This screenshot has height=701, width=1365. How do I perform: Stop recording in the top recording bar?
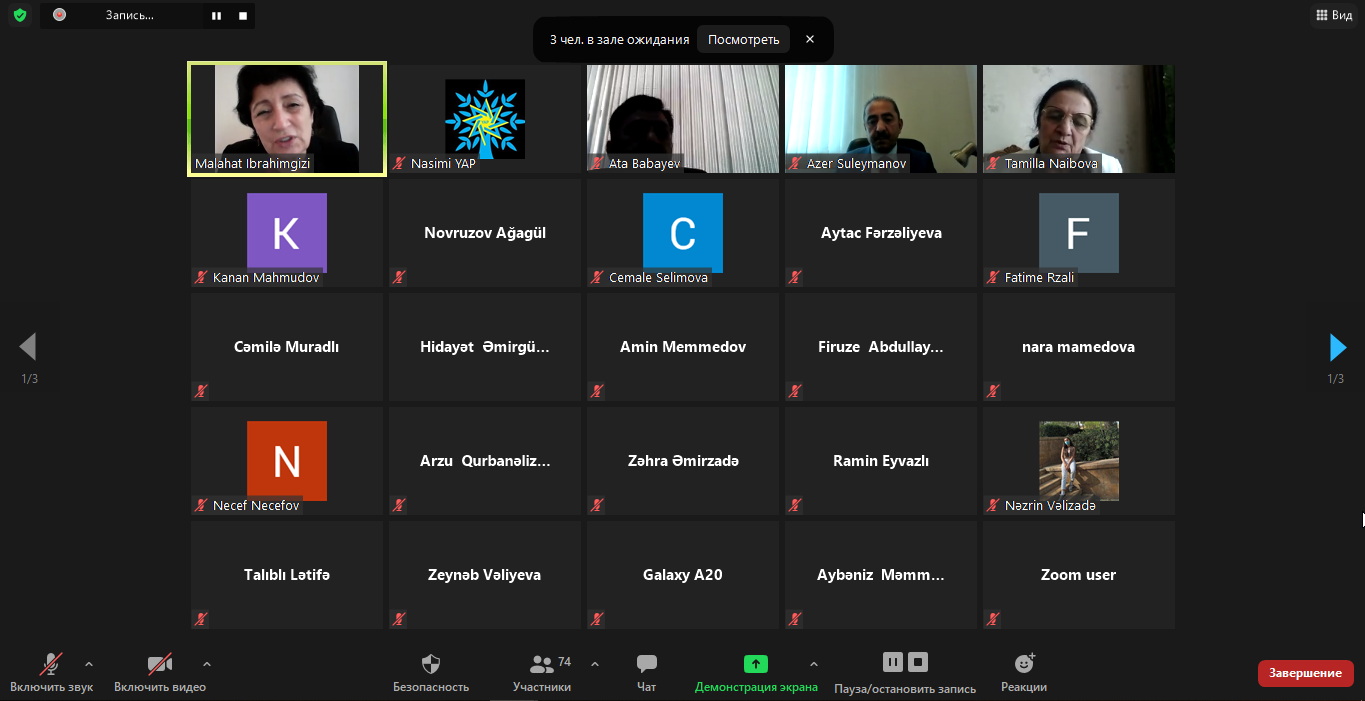(243, 16)
